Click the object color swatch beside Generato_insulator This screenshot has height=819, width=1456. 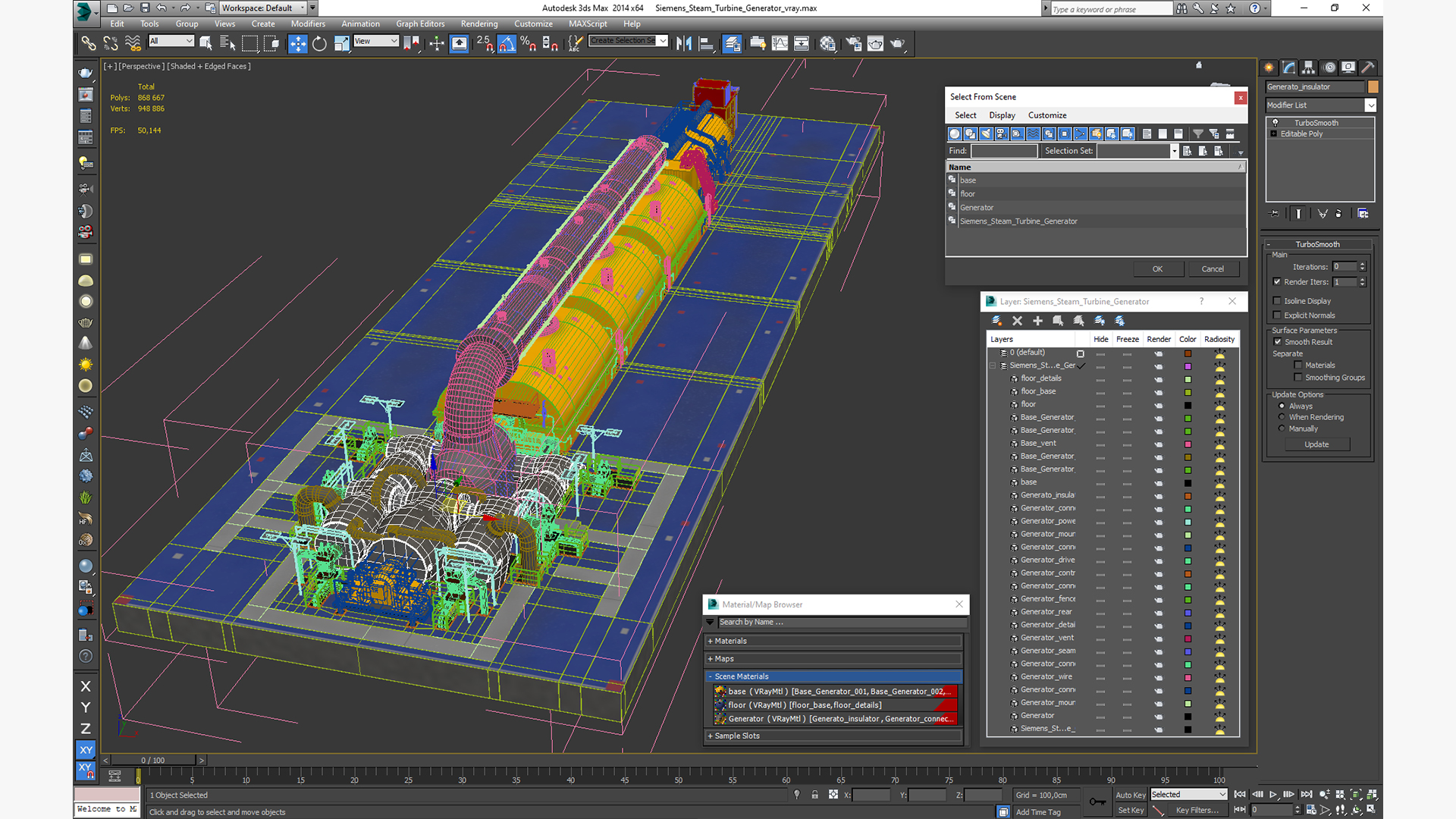coord(1373,87)
